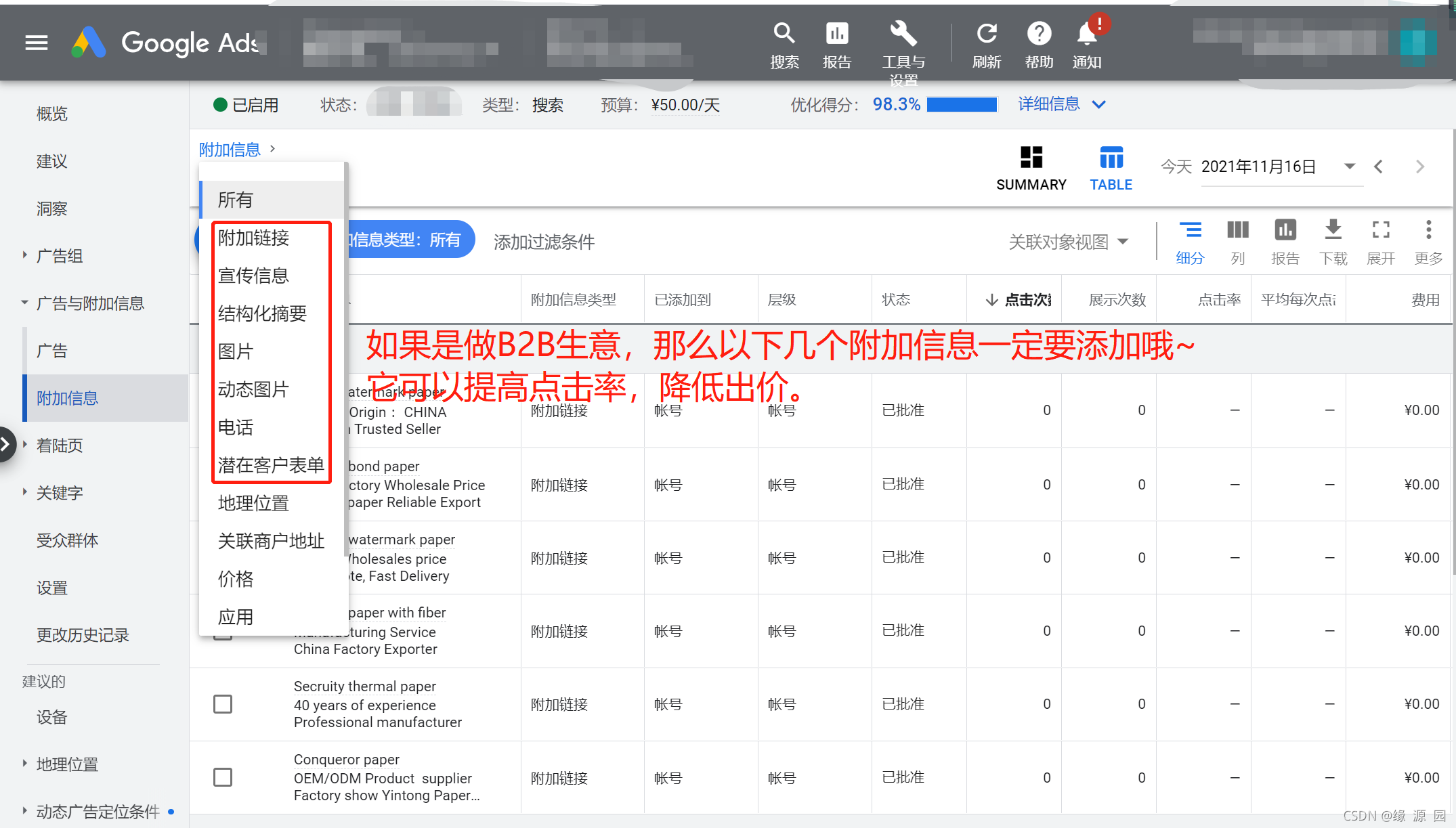Check the Secruity thermal paper row checkbox
The height and width of the screenshot is (828, 1456).
pyautogui.click(x=223, y=704)
